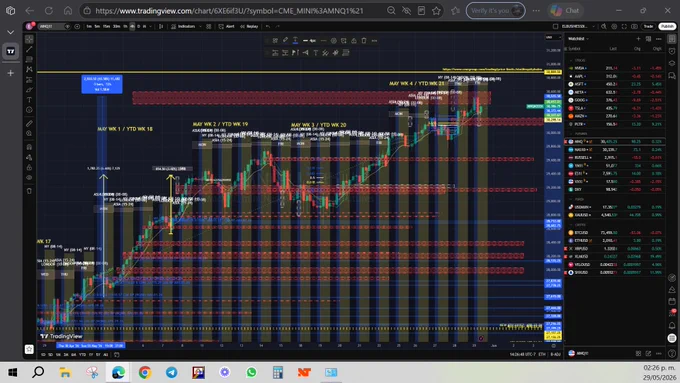This screenshot has height=383, width=680.
Task: Select the 15m timeframe
Action: 106,26
